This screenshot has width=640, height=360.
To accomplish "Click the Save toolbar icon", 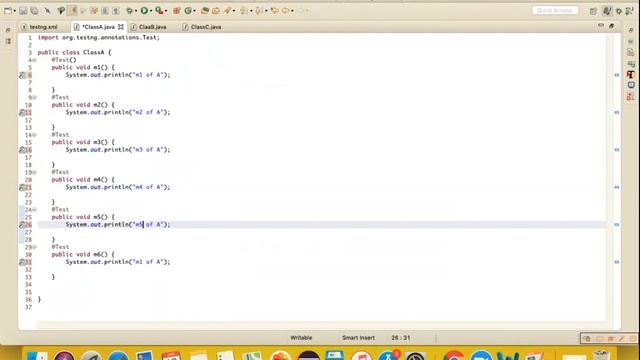I will click(x=23, y=11).
